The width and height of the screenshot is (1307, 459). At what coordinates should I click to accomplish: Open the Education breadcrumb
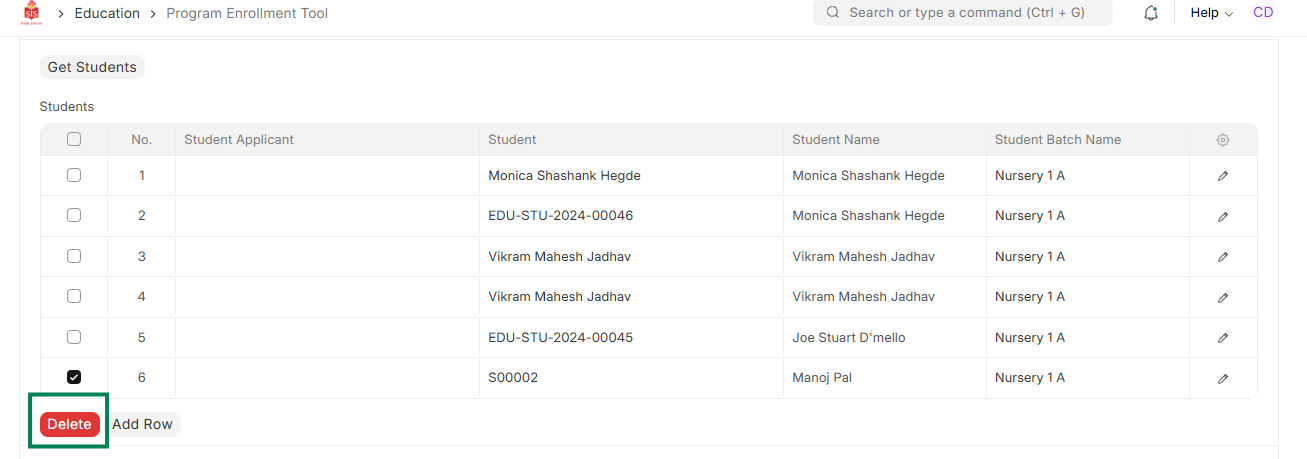[107, 13]
